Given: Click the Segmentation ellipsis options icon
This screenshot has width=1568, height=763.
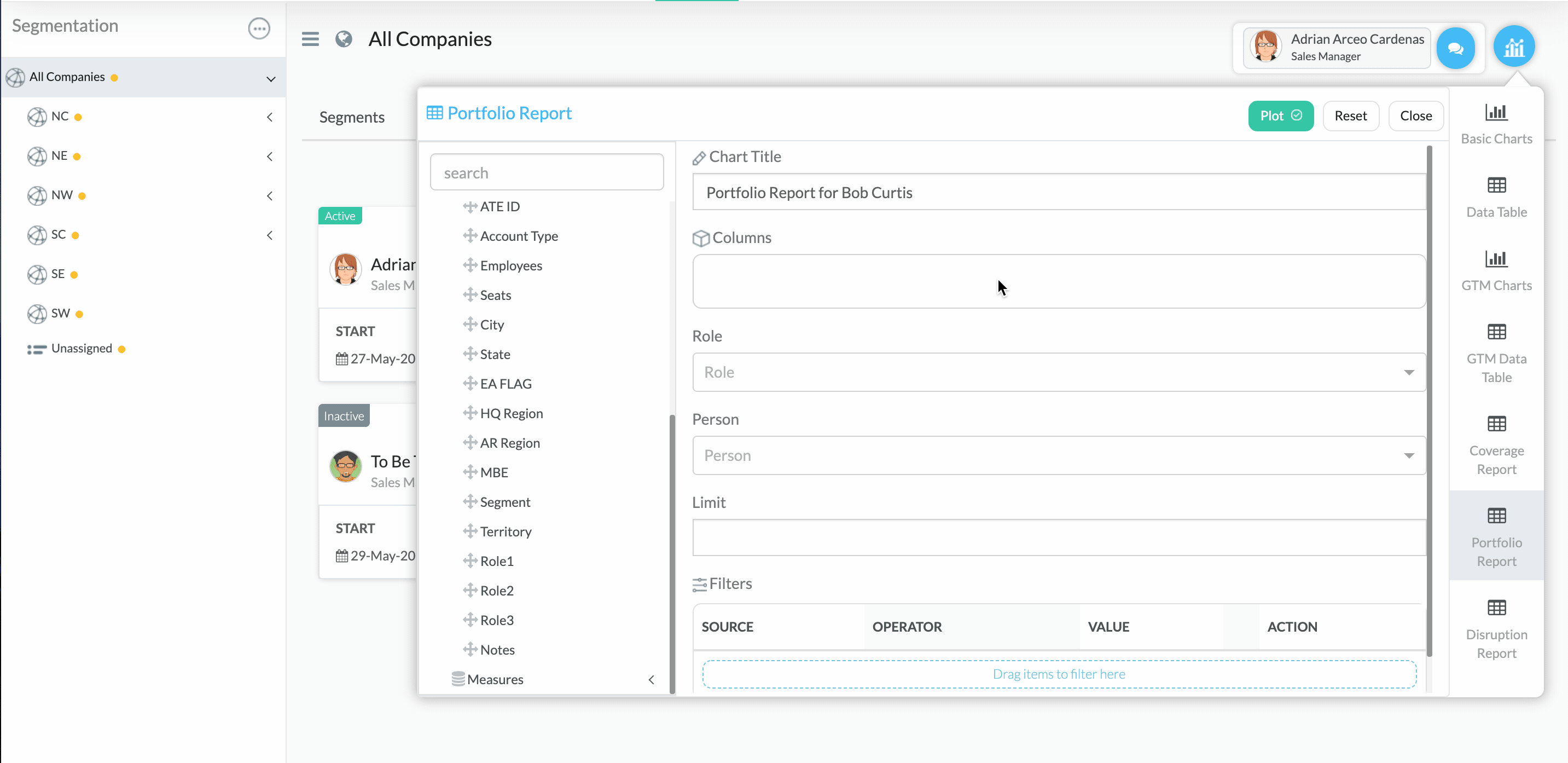Looking at the screenshot, I should [x=259, y=28].
